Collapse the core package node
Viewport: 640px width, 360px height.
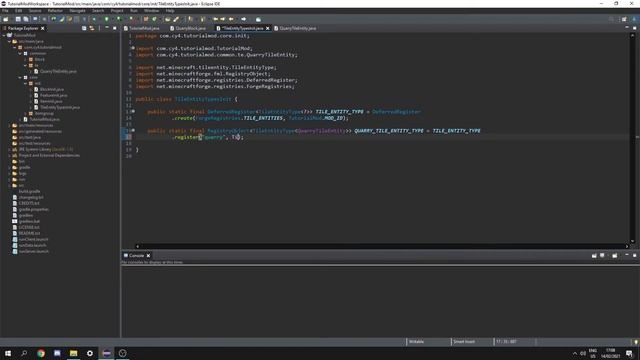(x=20, y=77)
